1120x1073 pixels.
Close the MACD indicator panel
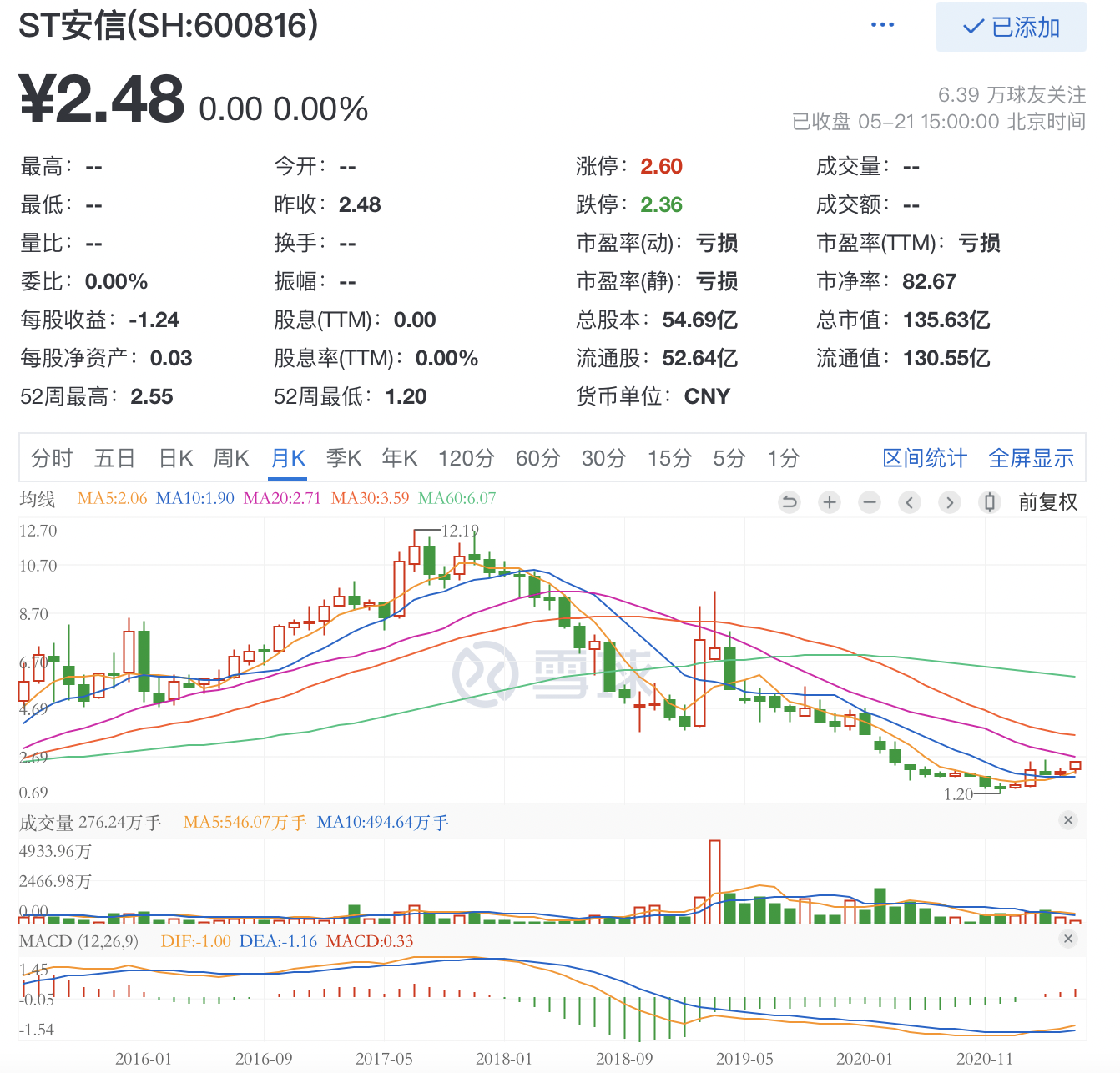click(1068, 939)
